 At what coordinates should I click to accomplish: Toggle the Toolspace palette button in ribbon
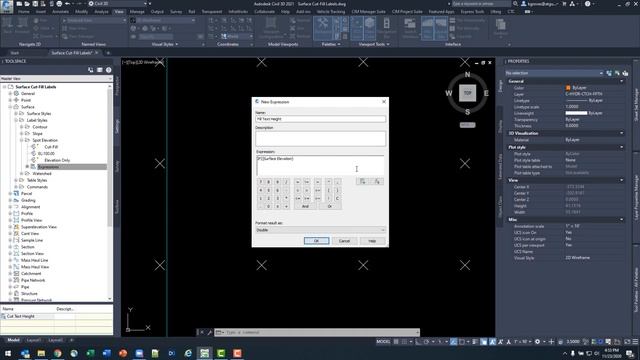323,28
